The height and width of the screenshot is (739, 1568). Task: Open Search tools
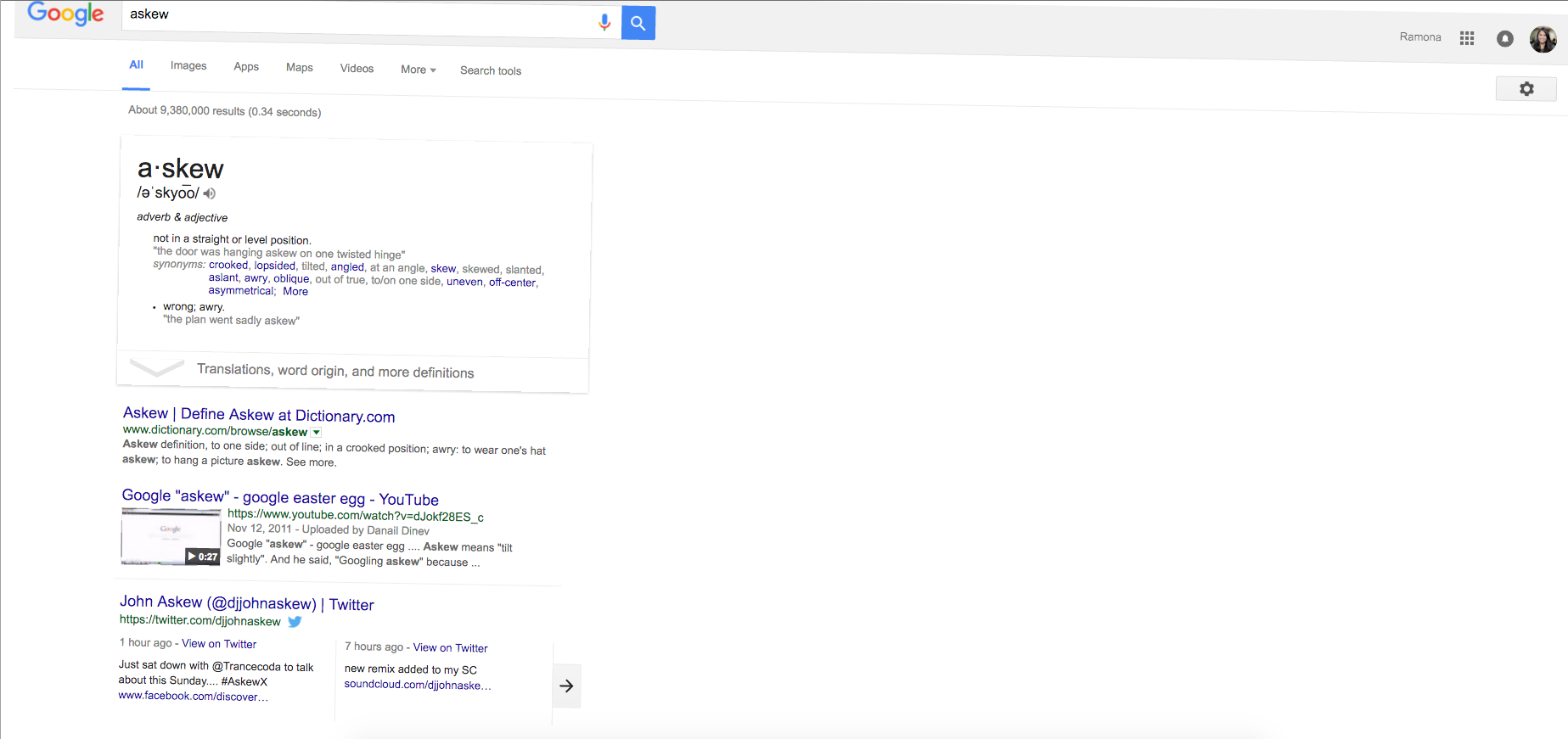coord(491,70)
